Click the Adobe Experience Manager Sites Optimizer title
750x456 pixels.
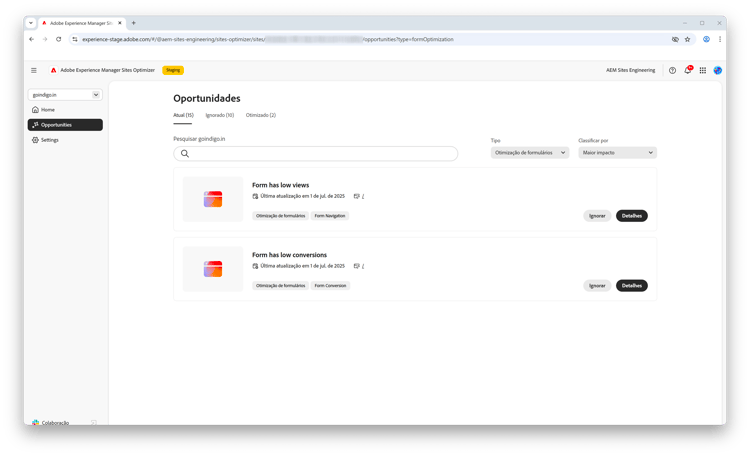coord(108,70)
